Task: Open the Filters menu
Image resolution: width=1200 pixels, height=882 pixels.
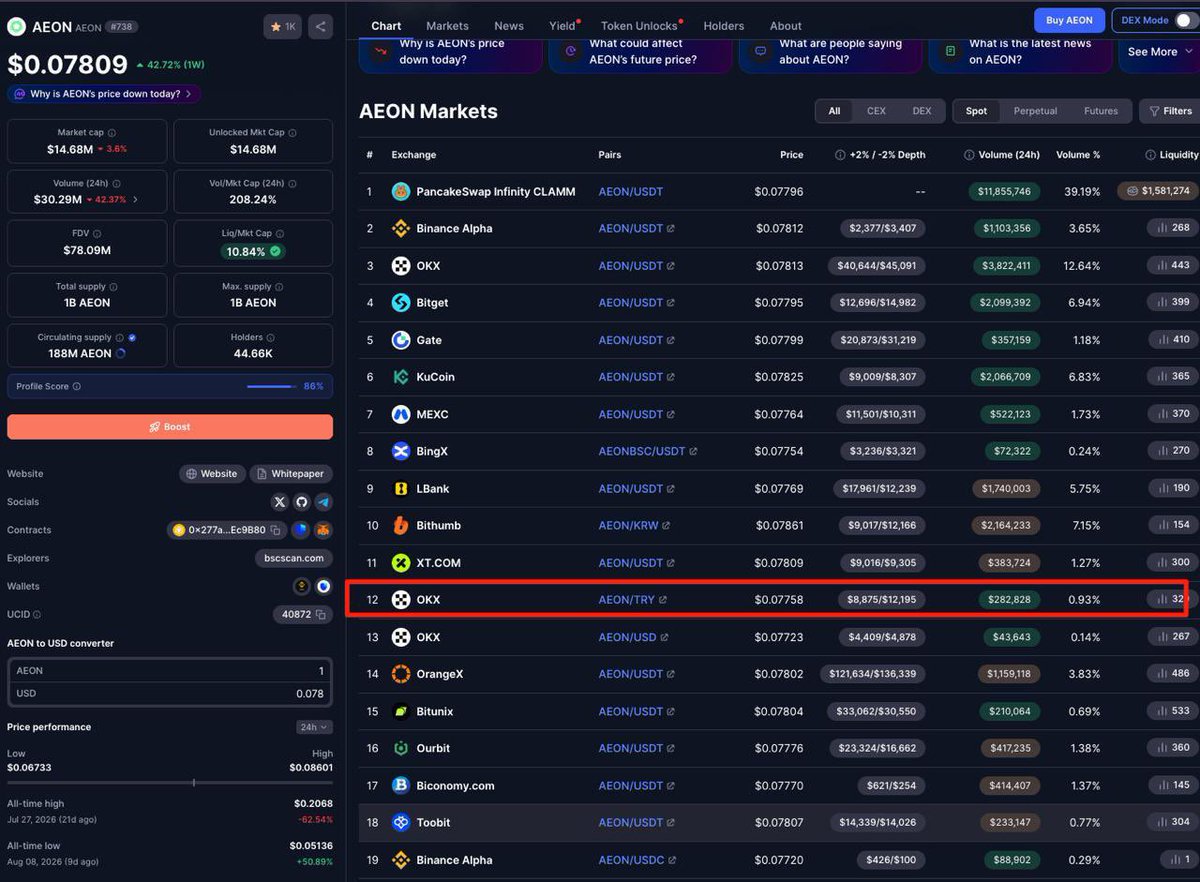Action: 1169,111
